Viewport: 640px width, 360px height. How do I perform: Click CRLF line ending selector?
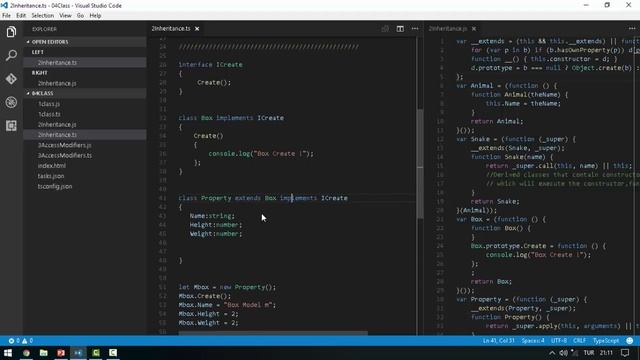coord(579,340)
